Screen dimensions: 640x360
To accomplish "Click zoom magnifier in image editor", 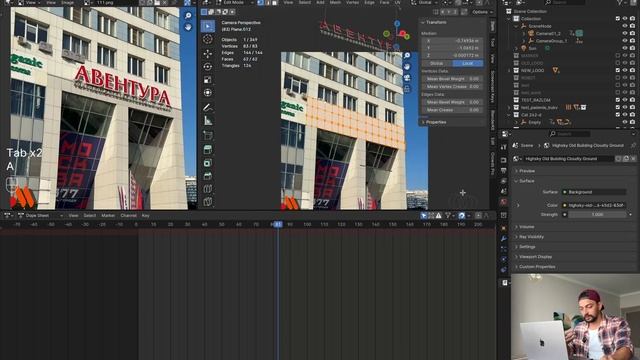I will 188,16.
